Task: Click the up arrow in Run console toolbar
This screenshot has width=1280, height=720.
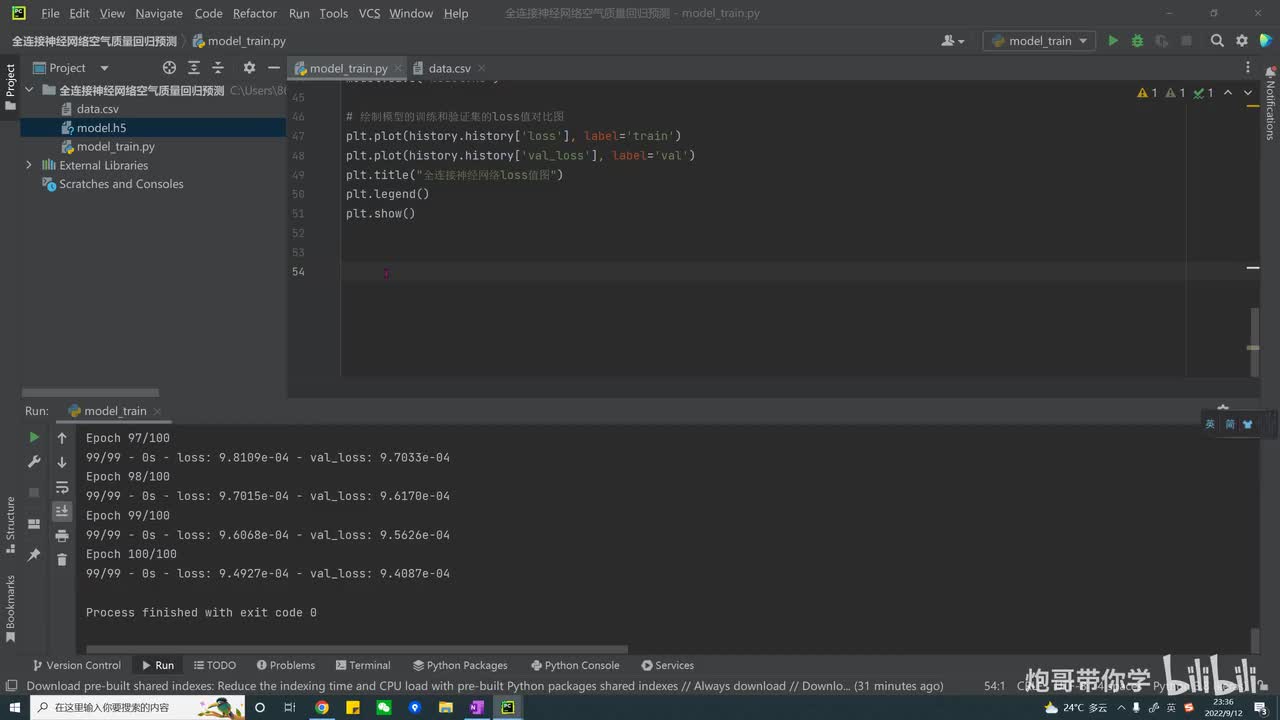Action: (62, 438)
